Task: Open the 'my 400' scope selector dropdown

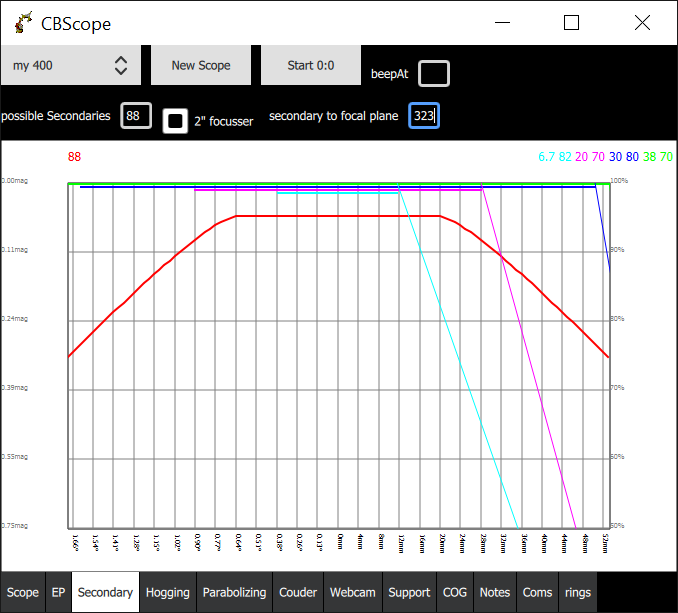Action: click(71, 65)
